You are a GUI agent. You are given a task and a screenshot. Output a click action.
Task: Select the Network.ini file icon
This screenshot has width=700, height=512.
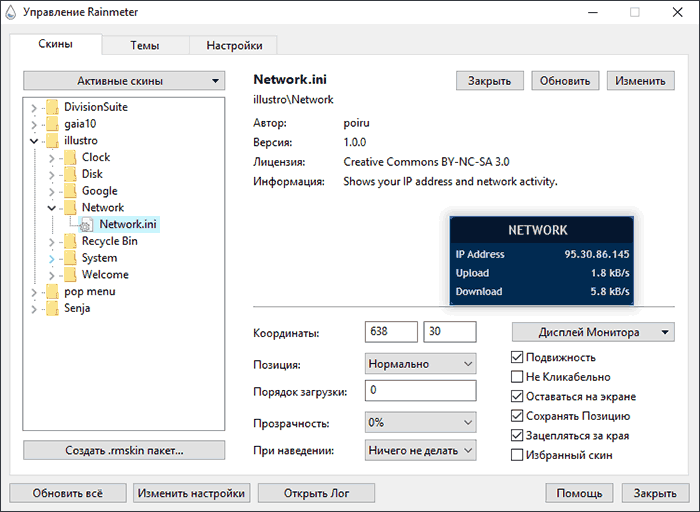(86, 225)
